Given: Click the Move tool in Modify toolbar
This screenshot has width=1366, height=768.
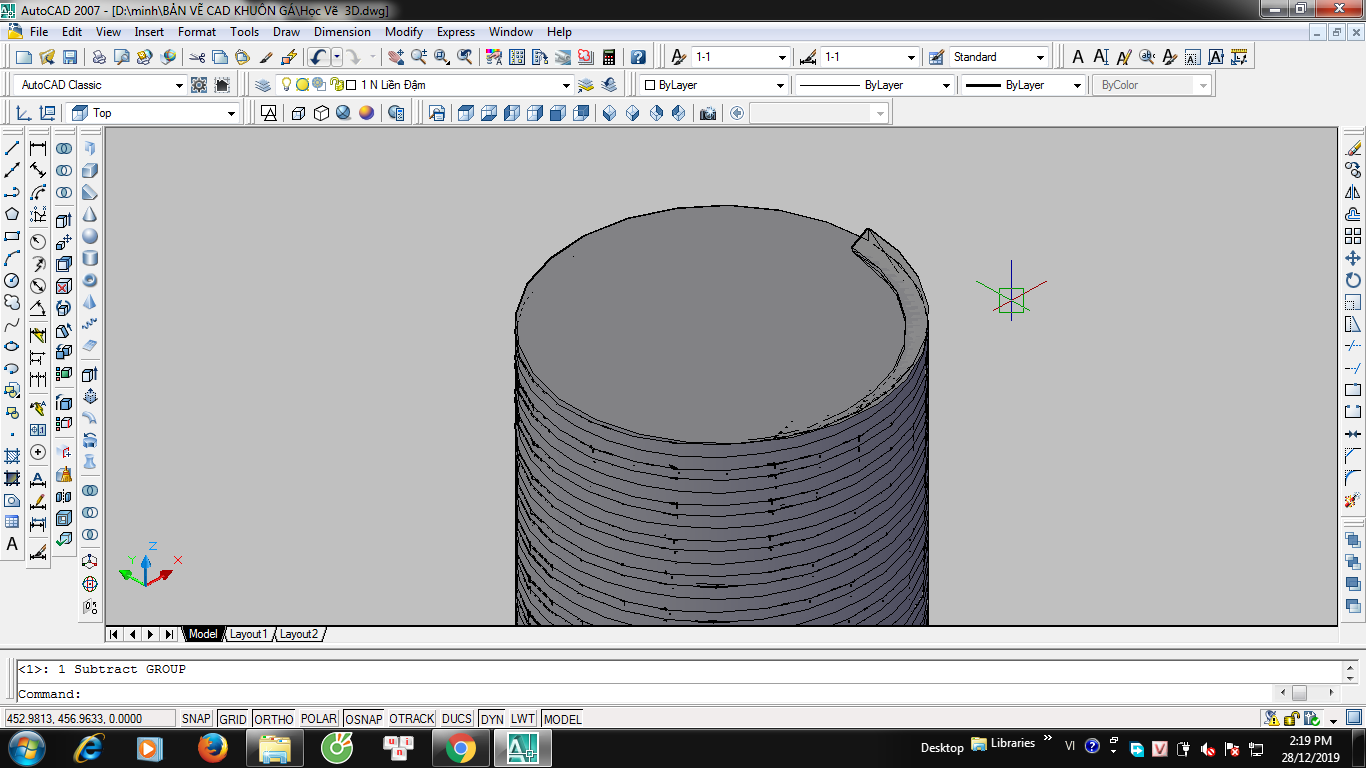Looking at the screenshot, I should coord(1353,258).
